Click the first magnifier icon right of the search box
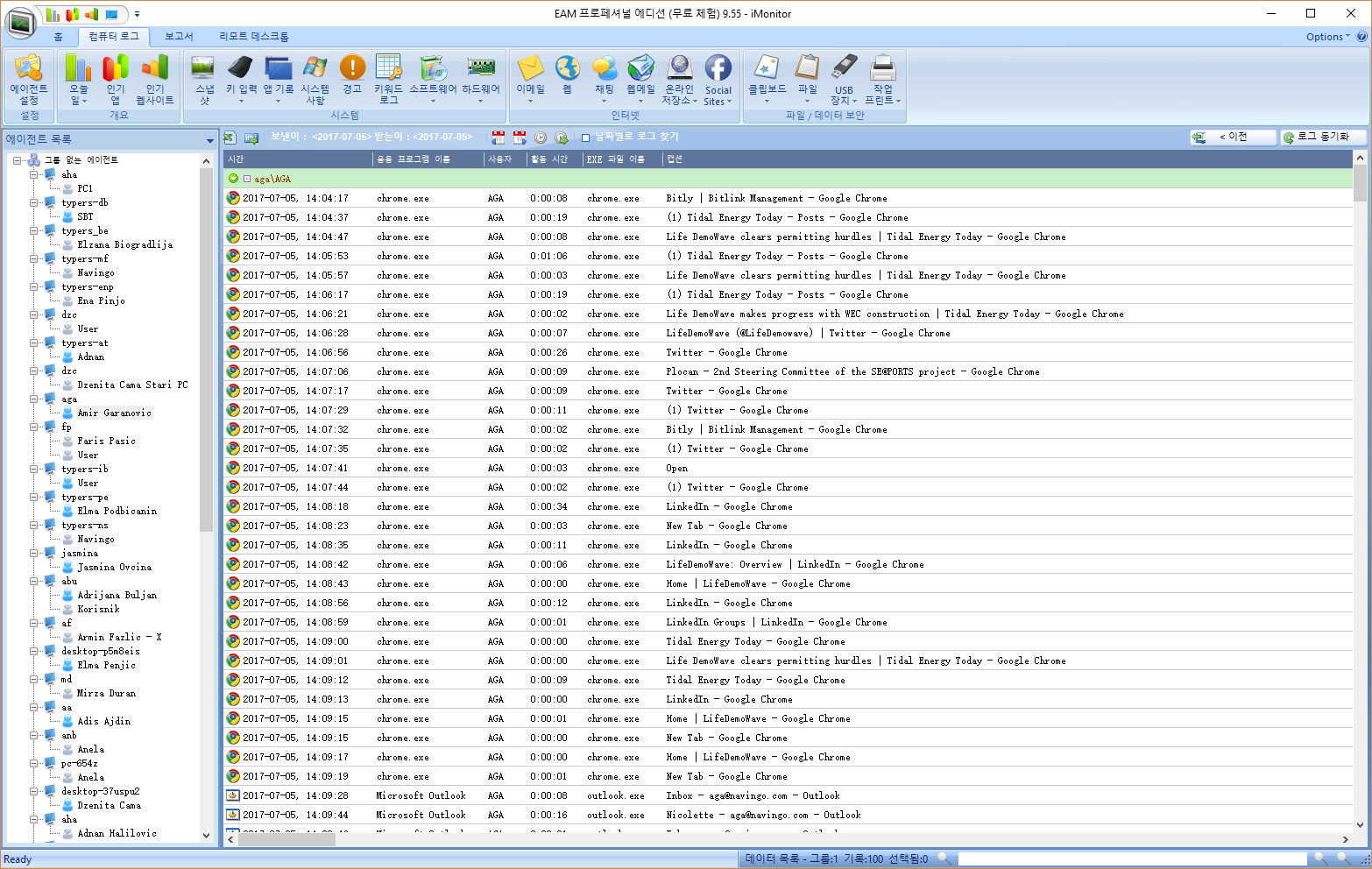1372x869 pixels. click(1321, 859)
